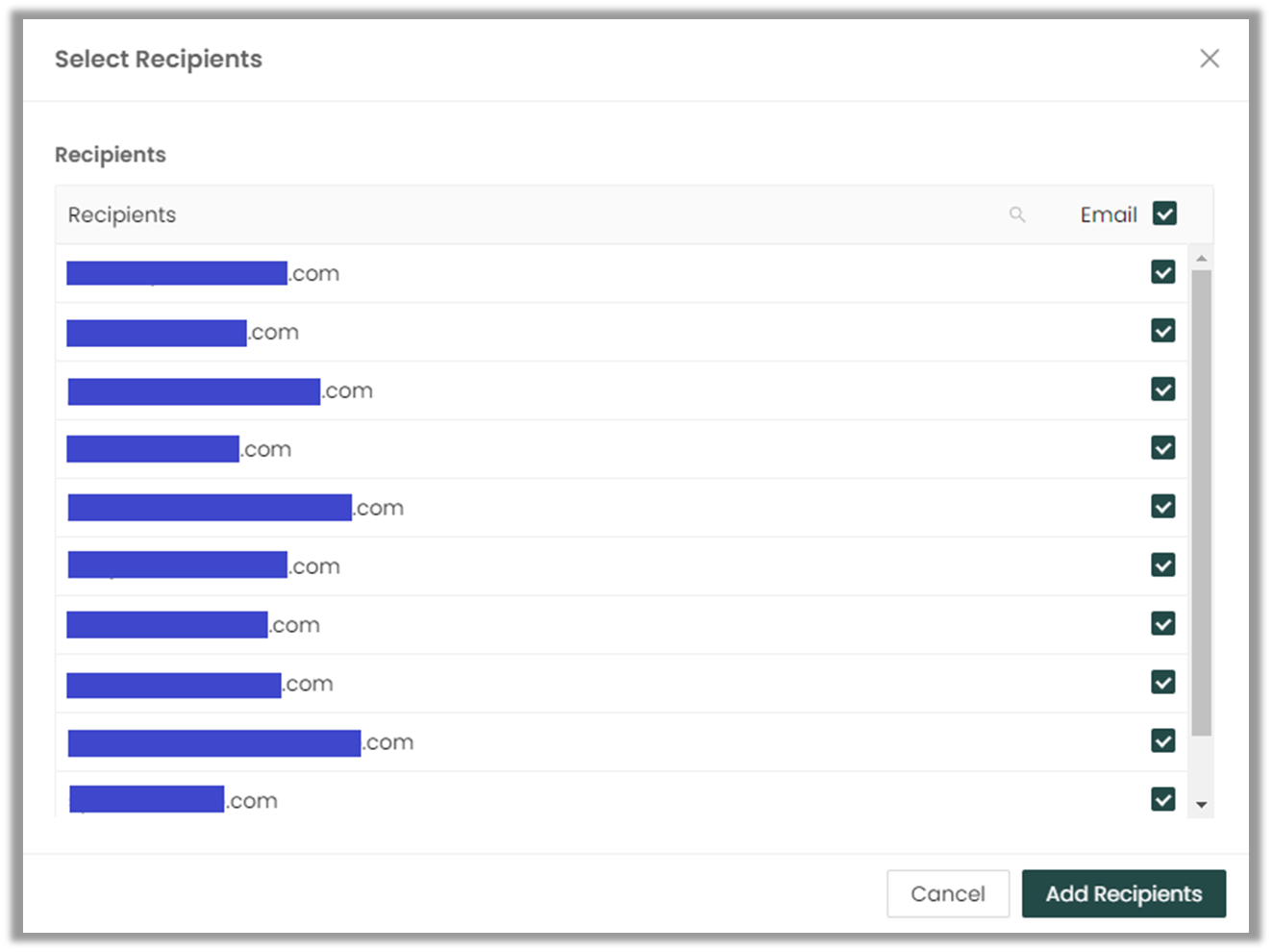
Task: Close the Select Recipients dialog
Action: (x=1210, y=59)
